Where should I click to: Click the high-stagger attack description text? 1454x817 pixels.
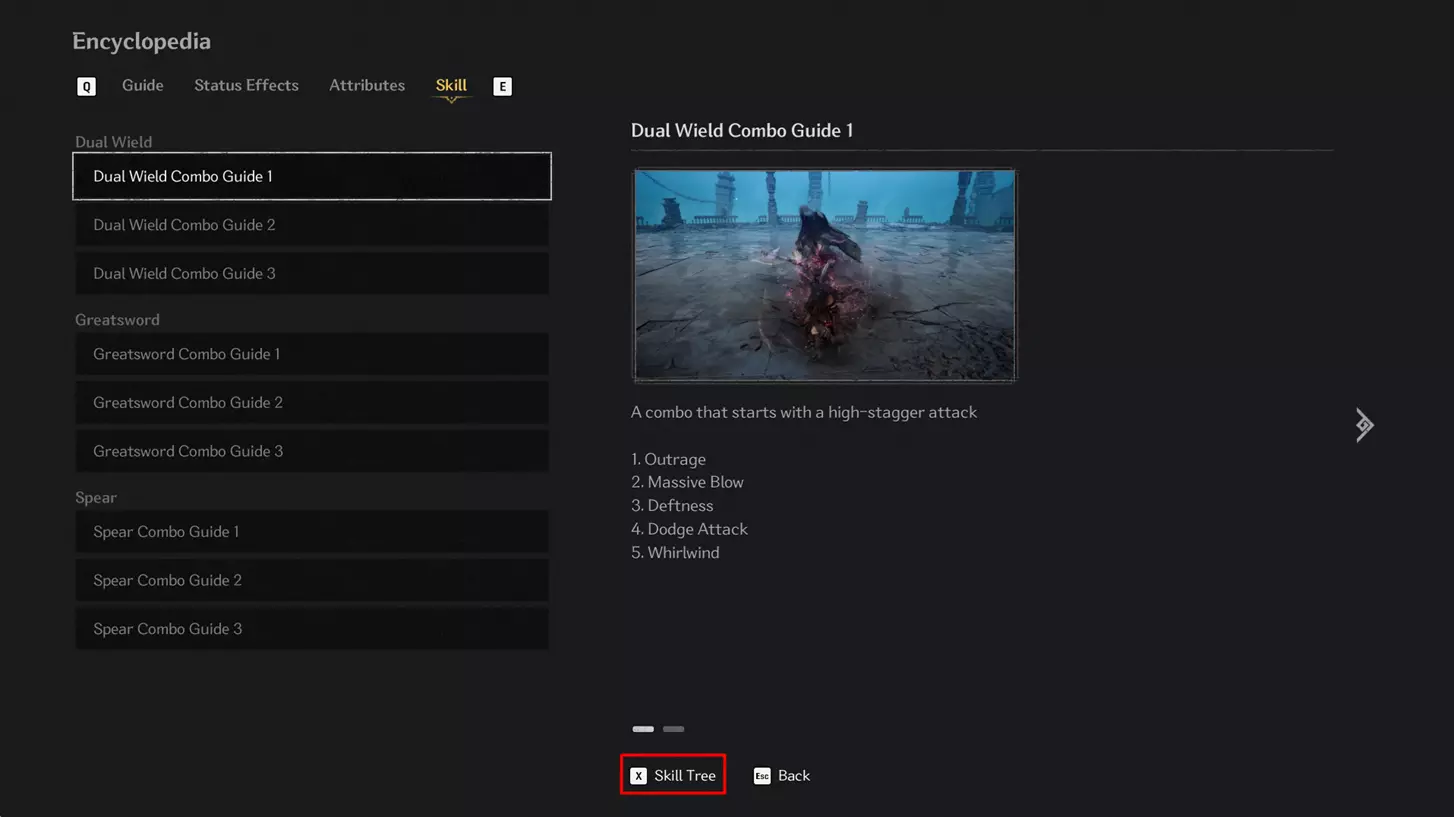point(804,412)
